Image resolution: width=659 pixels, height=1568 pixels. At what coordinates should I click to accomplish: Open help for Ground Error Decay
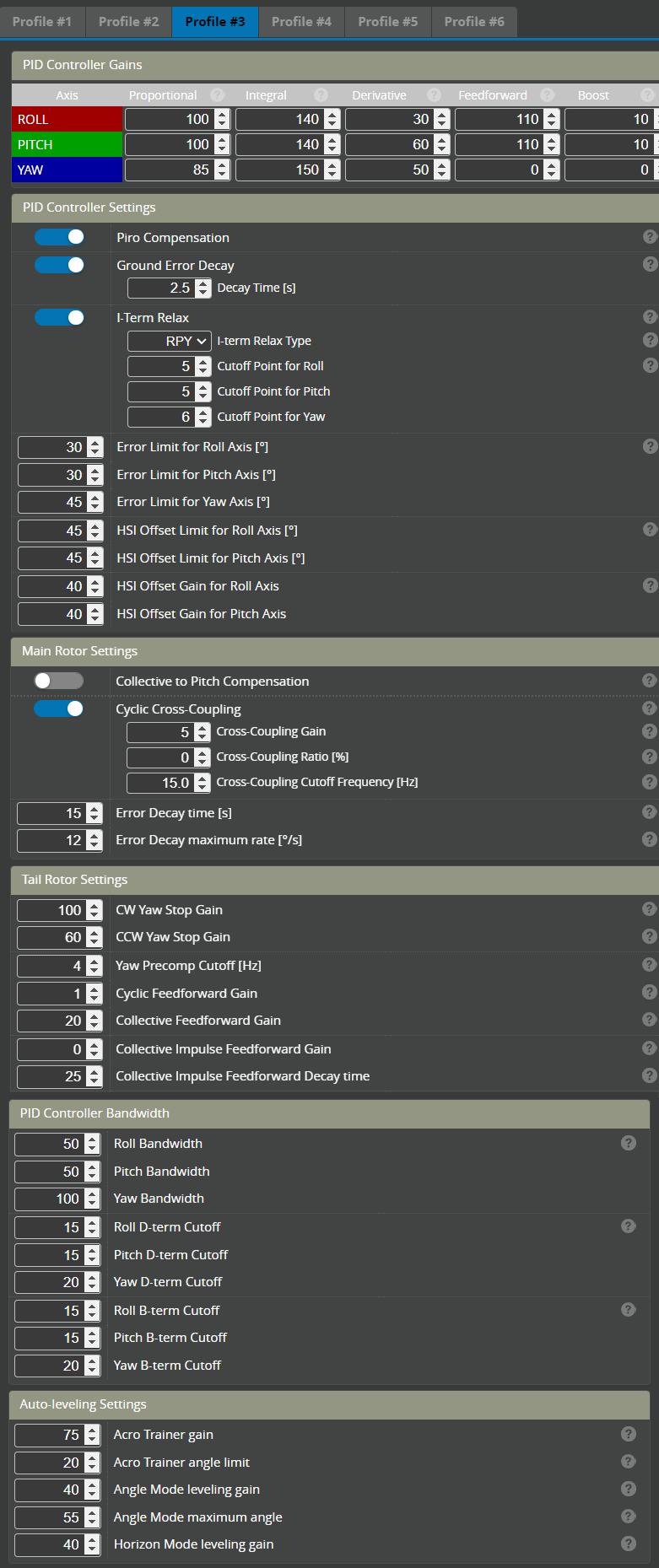click(x=650, y=264)
